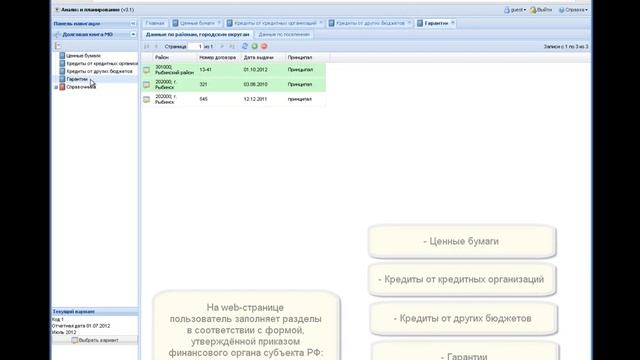Select Справочники in the navigation tree
This screenshot has height=360, width=640.
click(81, 87)
